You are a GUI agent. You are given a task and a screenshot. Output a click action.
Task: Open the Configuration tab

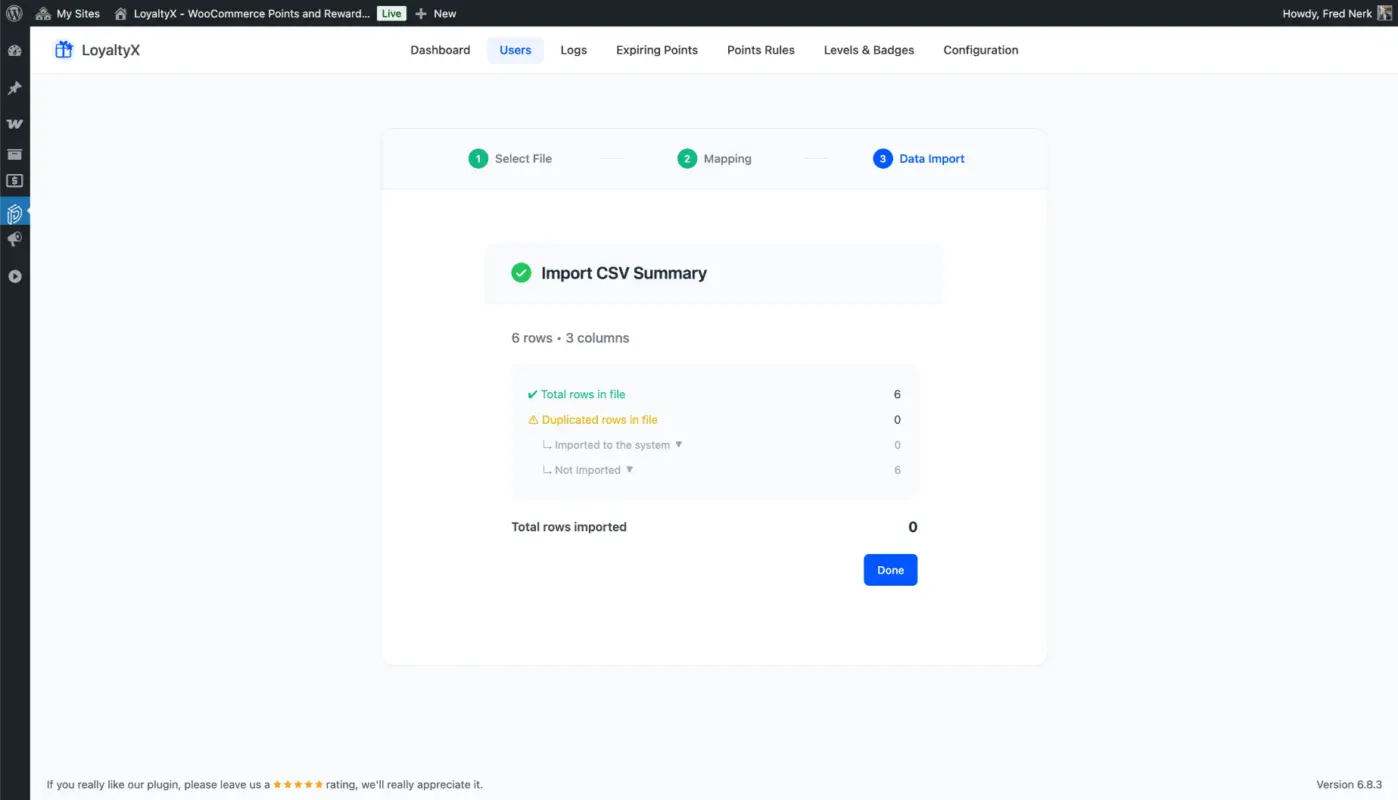[x=980, y=49]
